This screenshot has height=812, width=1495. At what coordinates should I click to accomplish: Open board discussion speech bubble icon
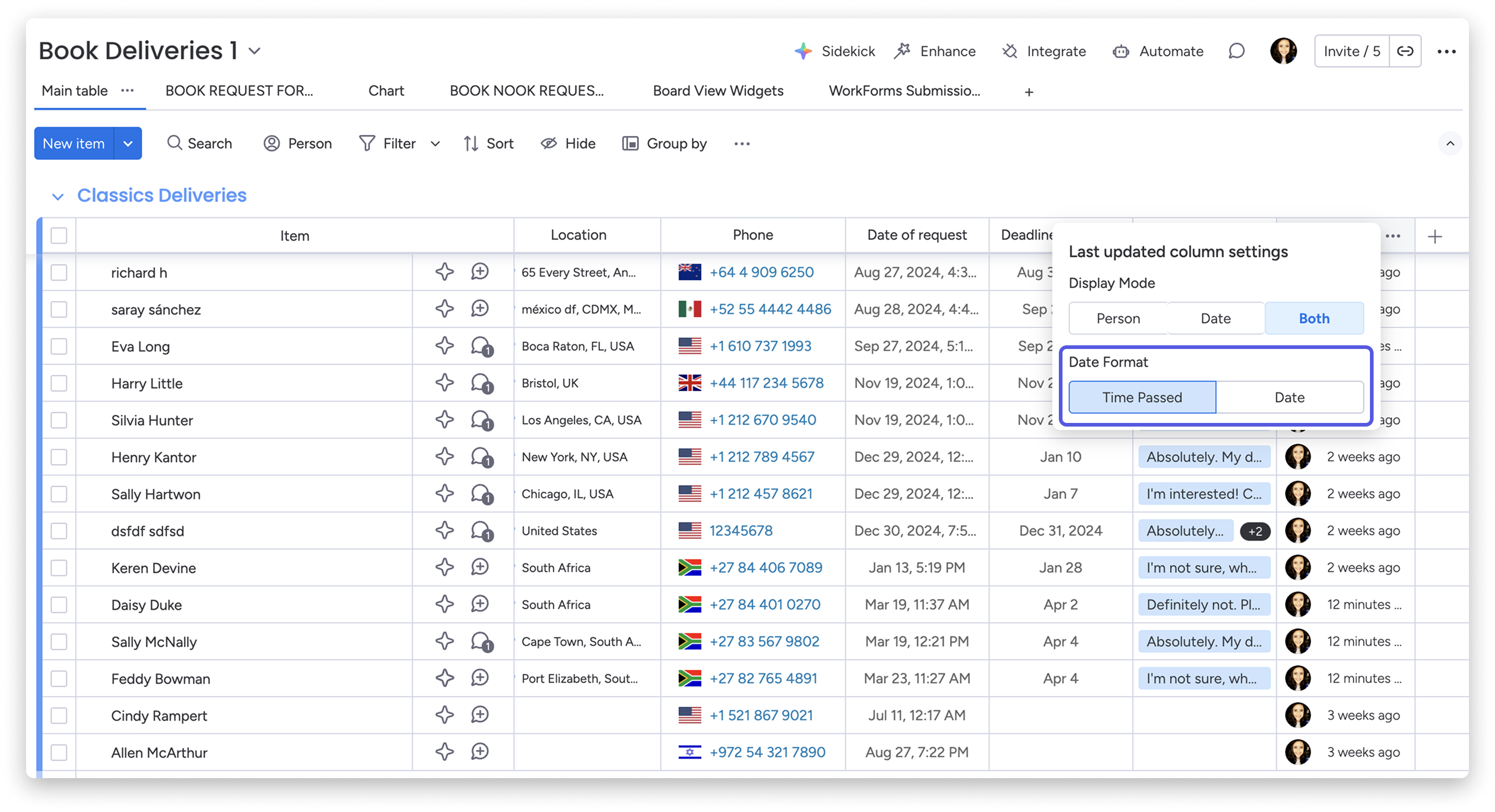(x=1236, y=51)
